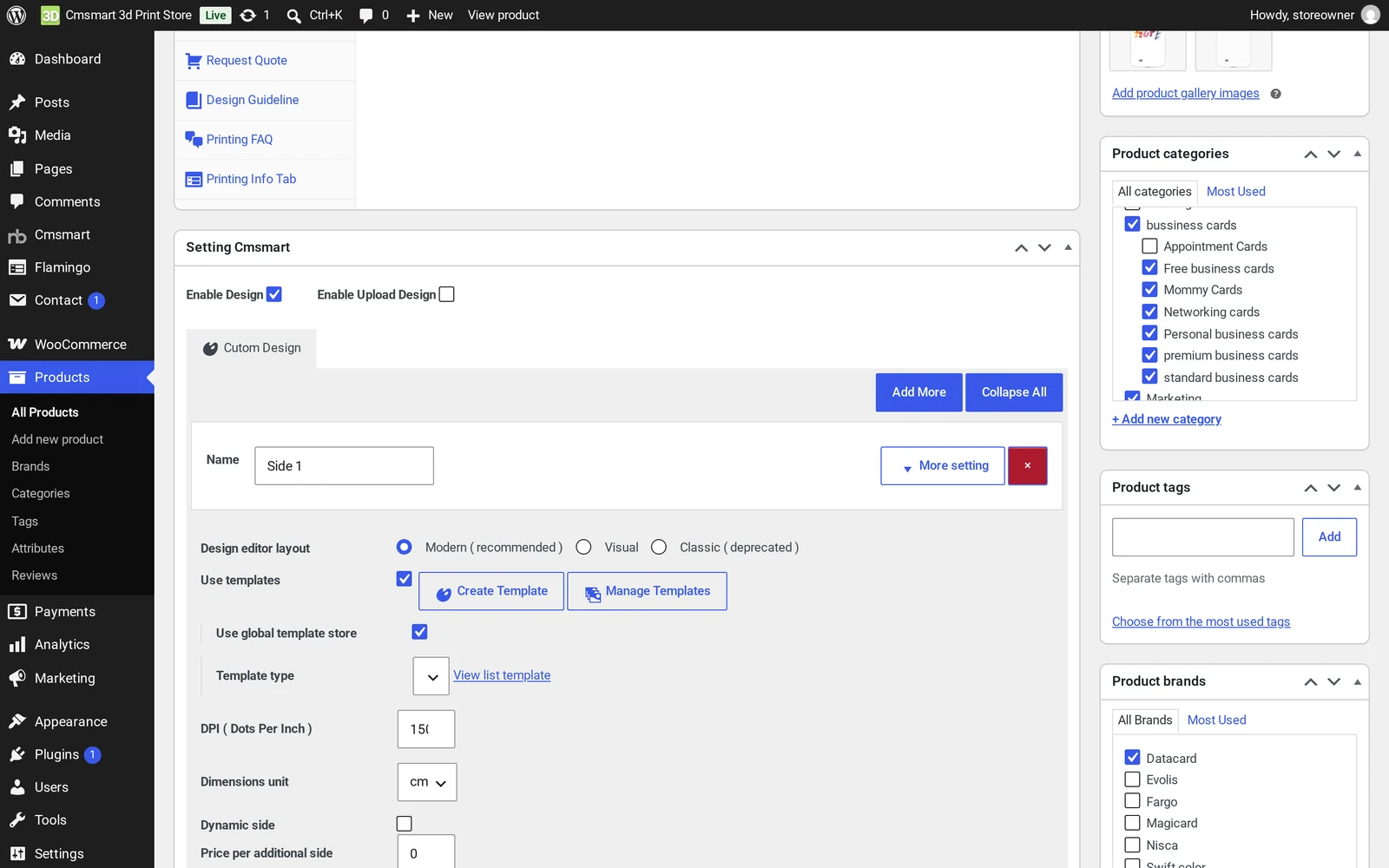Open the Template type dropdown
1389x868 pixels.
(431, 676)
